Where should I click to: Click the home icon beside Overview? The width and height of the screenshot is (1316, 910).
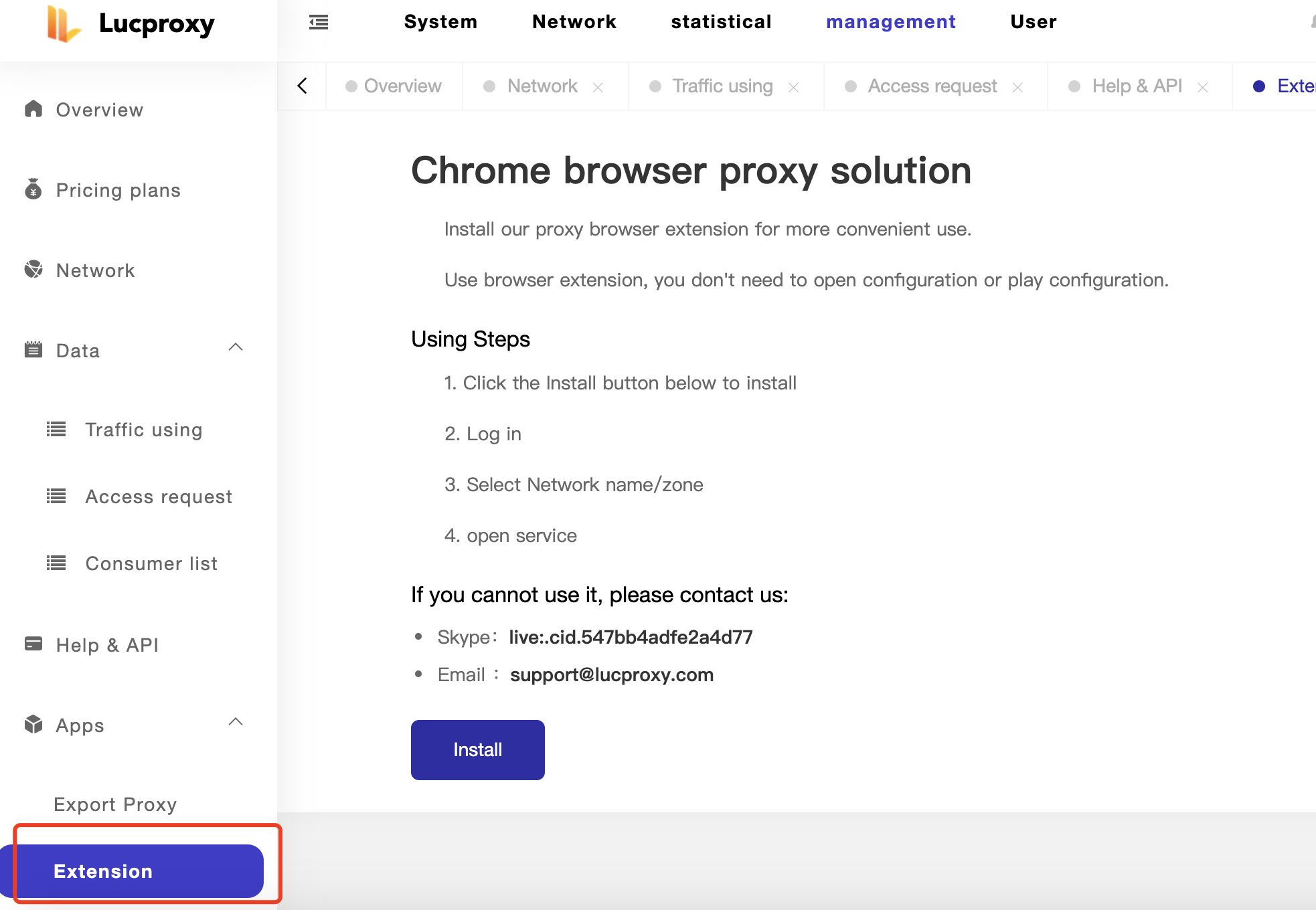(x=33, y=108)
